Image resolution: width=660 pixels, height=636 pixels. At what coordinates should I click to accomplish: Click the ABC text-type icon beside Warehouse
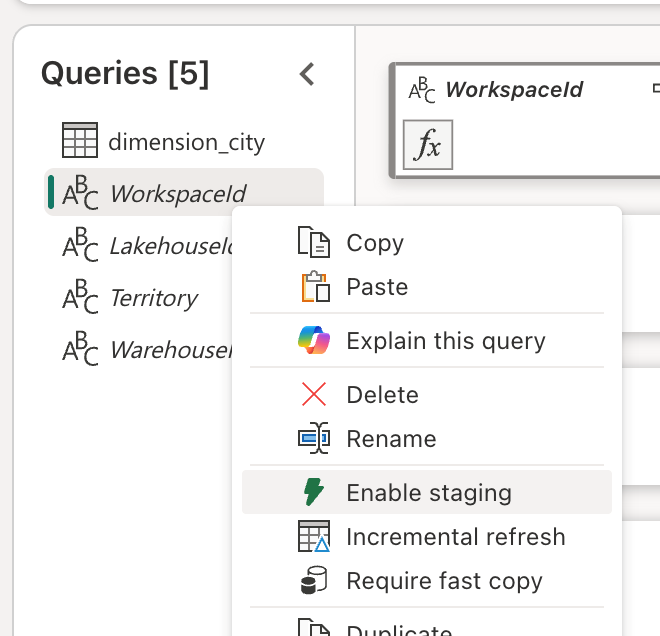[80, 349]
